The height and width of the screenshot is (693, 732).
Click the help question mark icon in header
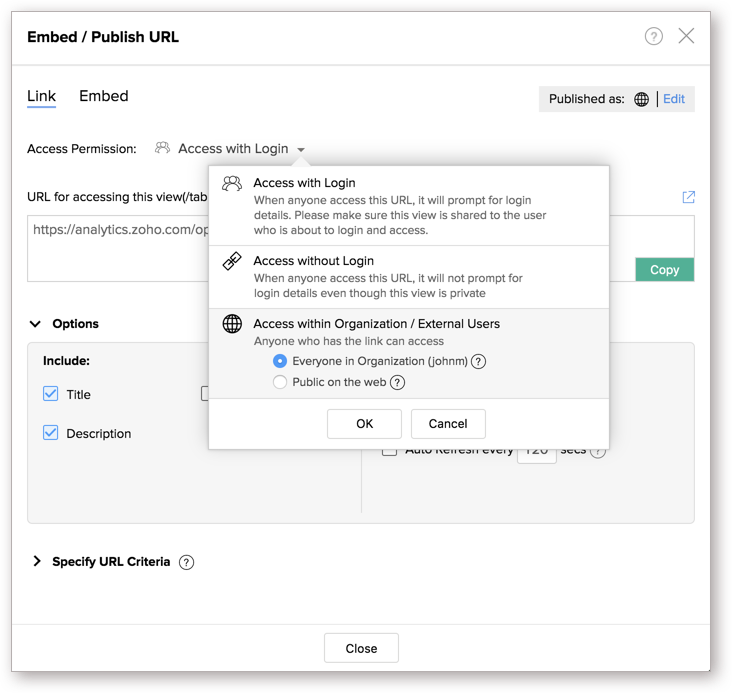653,37
